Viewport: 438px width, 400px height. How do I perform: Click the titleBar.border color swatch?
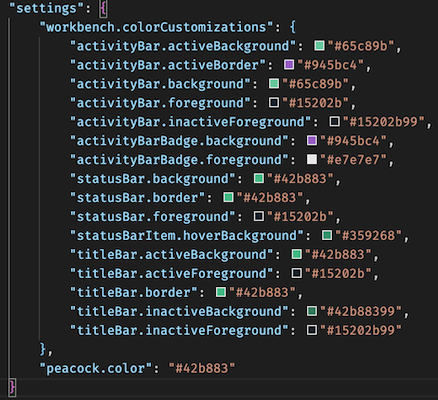(221, 293)
